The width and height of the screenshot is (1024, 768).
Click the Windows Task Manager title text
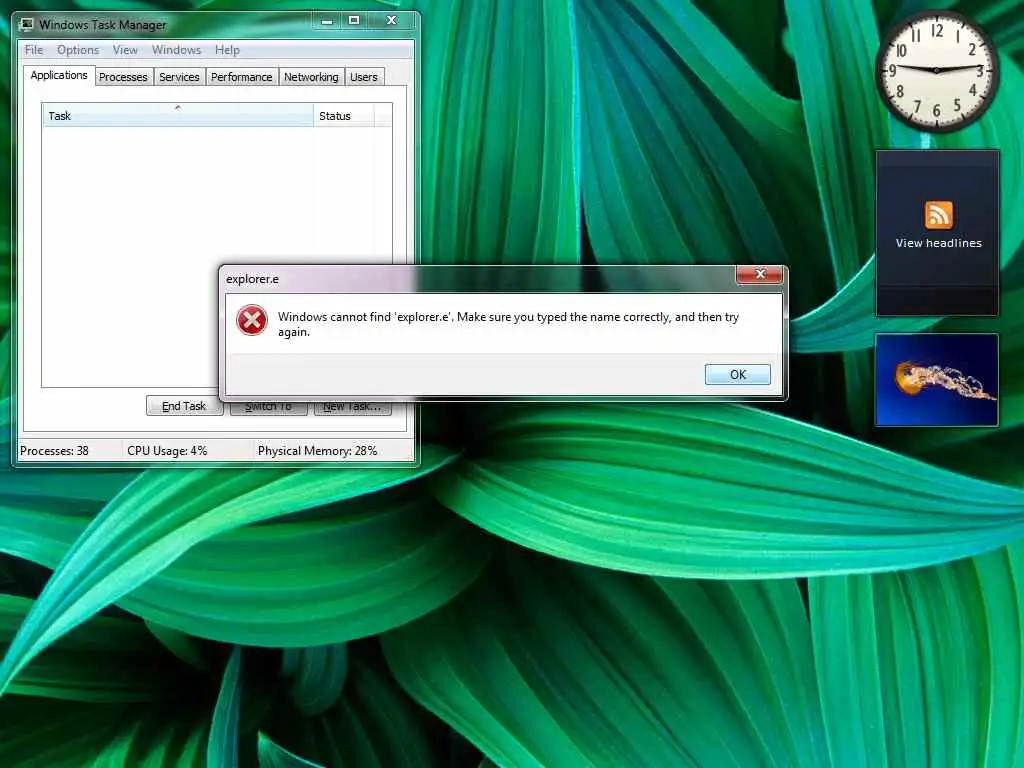(x=103, y=25)
